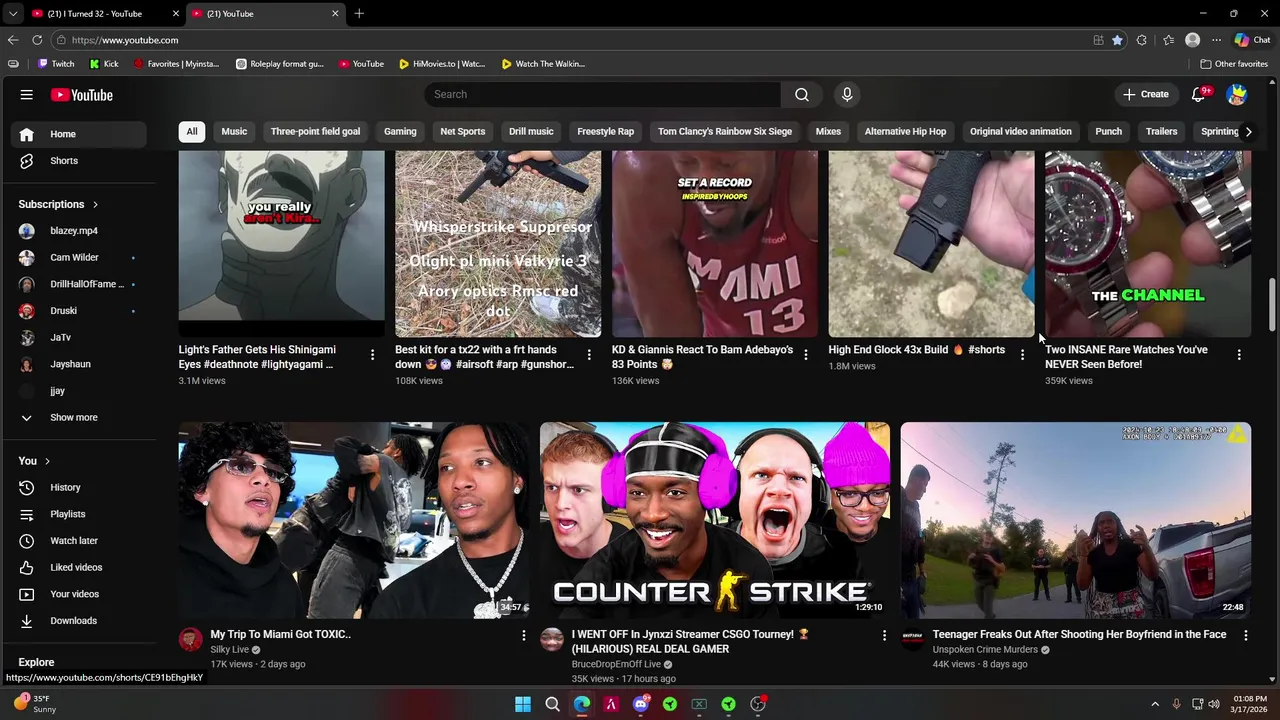
Task: Open options for My Trip To Miami video
Action: (x=523, y=635)
